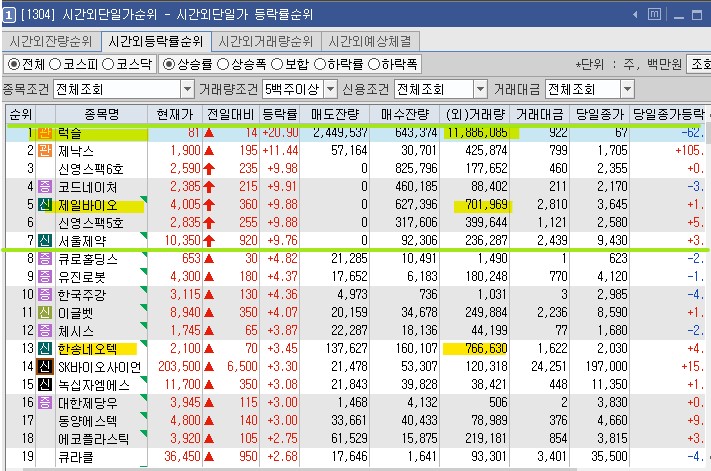Click price value 10,350
This screenshot has height=471, width=711.
coord(182,240)
